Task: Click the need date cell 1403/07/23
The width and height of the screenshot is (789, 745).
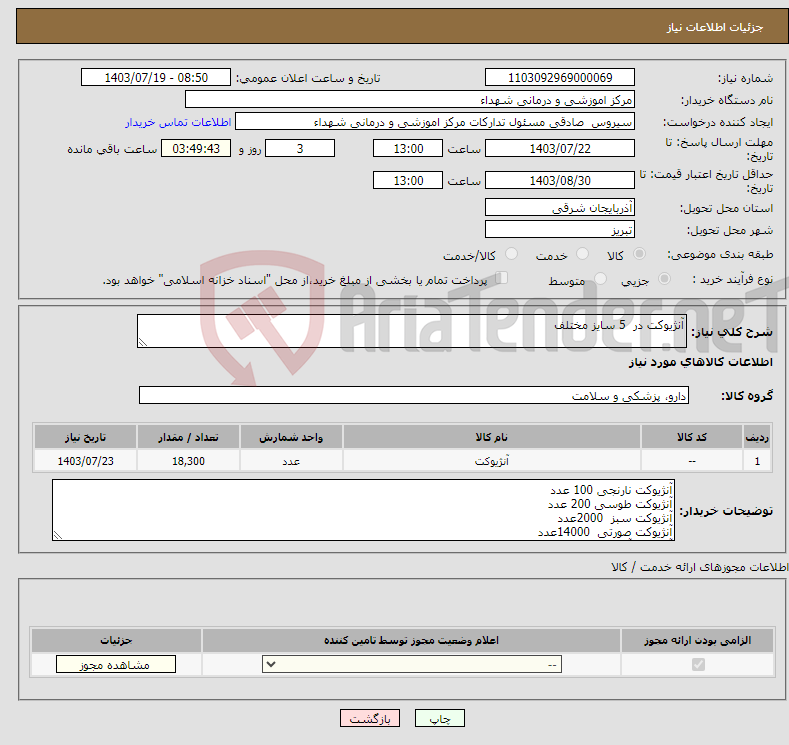Action: coord(86,461)
